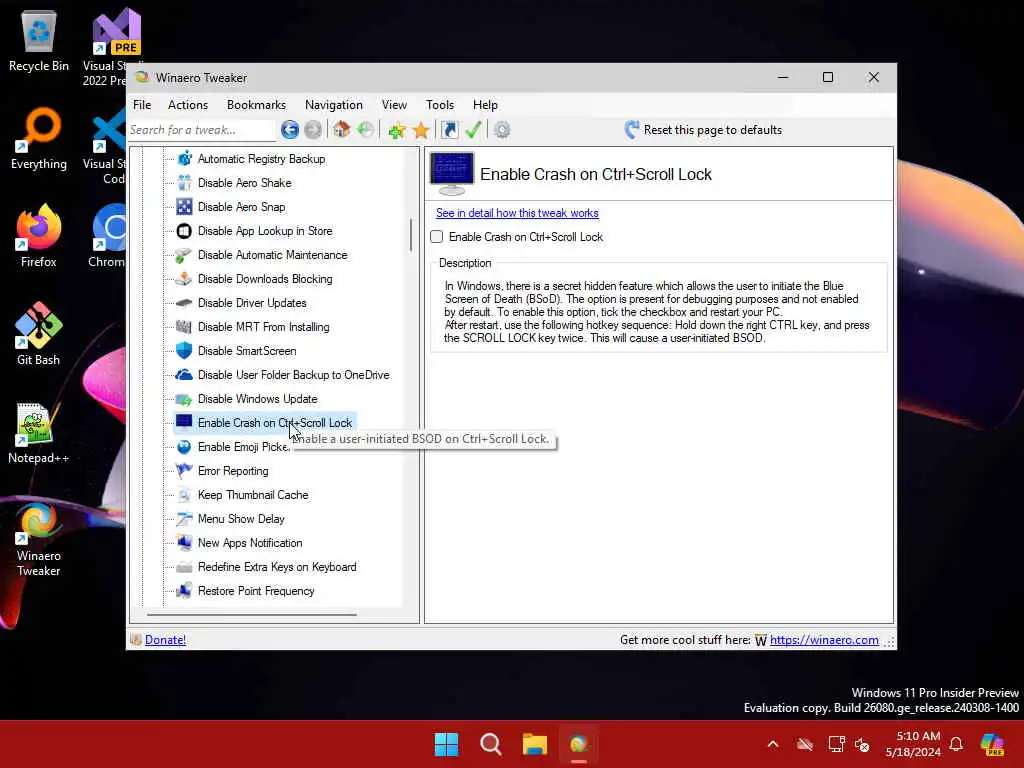This screenshot has width=1024, height=768.
Task: Click the Windows Start button
Action: 447,744
